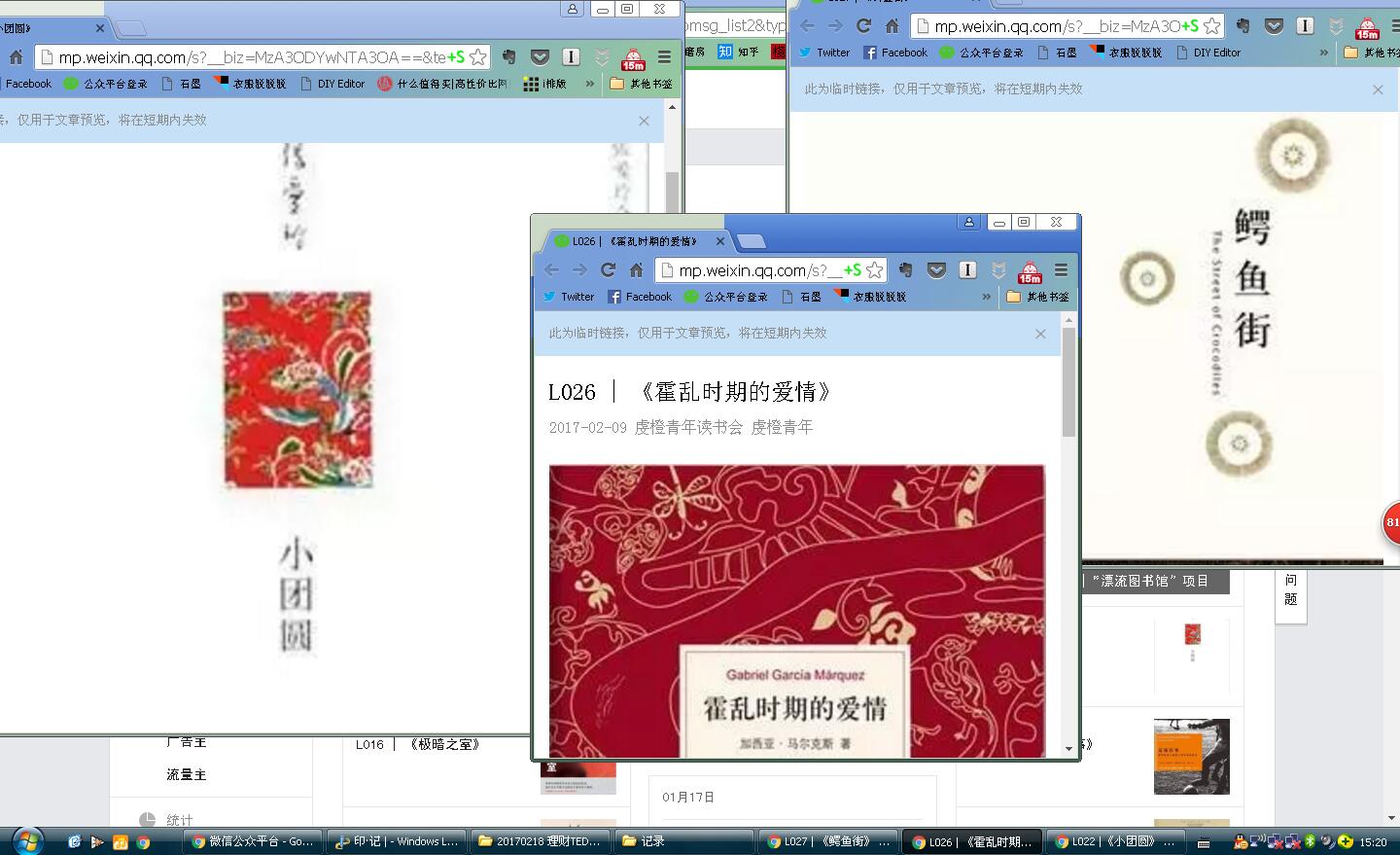Viewport: 1400px width, 855px height.
Task: Switch to the L027《鳄鱼街》taskbar window
Action: point(828,841)
